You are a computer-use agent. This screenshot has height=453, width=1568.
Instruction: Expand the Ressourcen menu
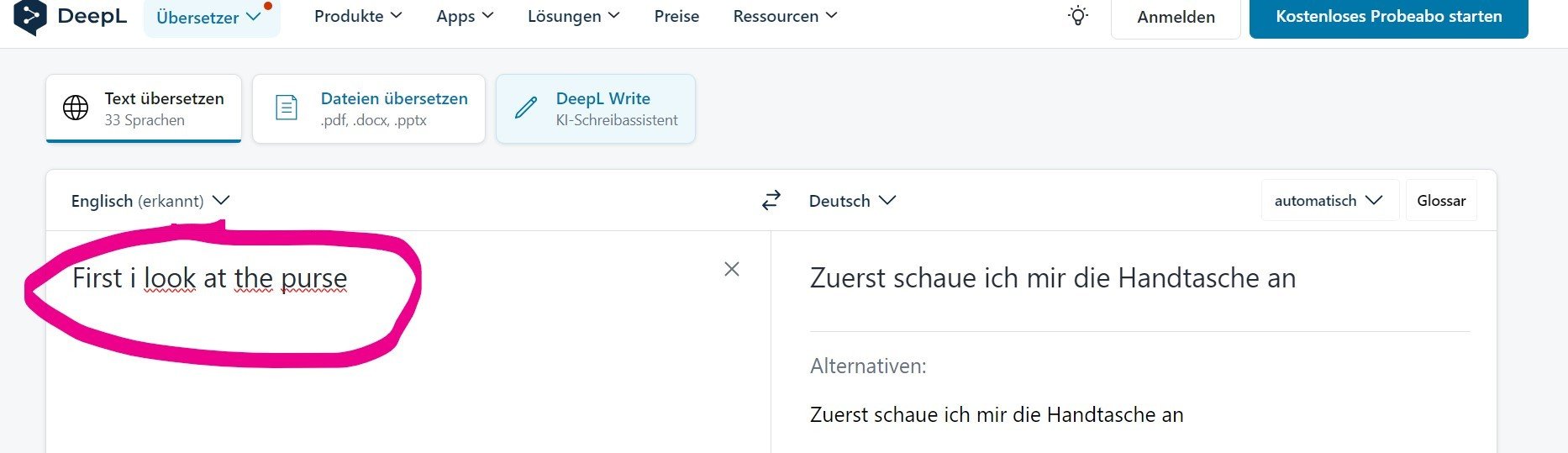coord(785,16)
